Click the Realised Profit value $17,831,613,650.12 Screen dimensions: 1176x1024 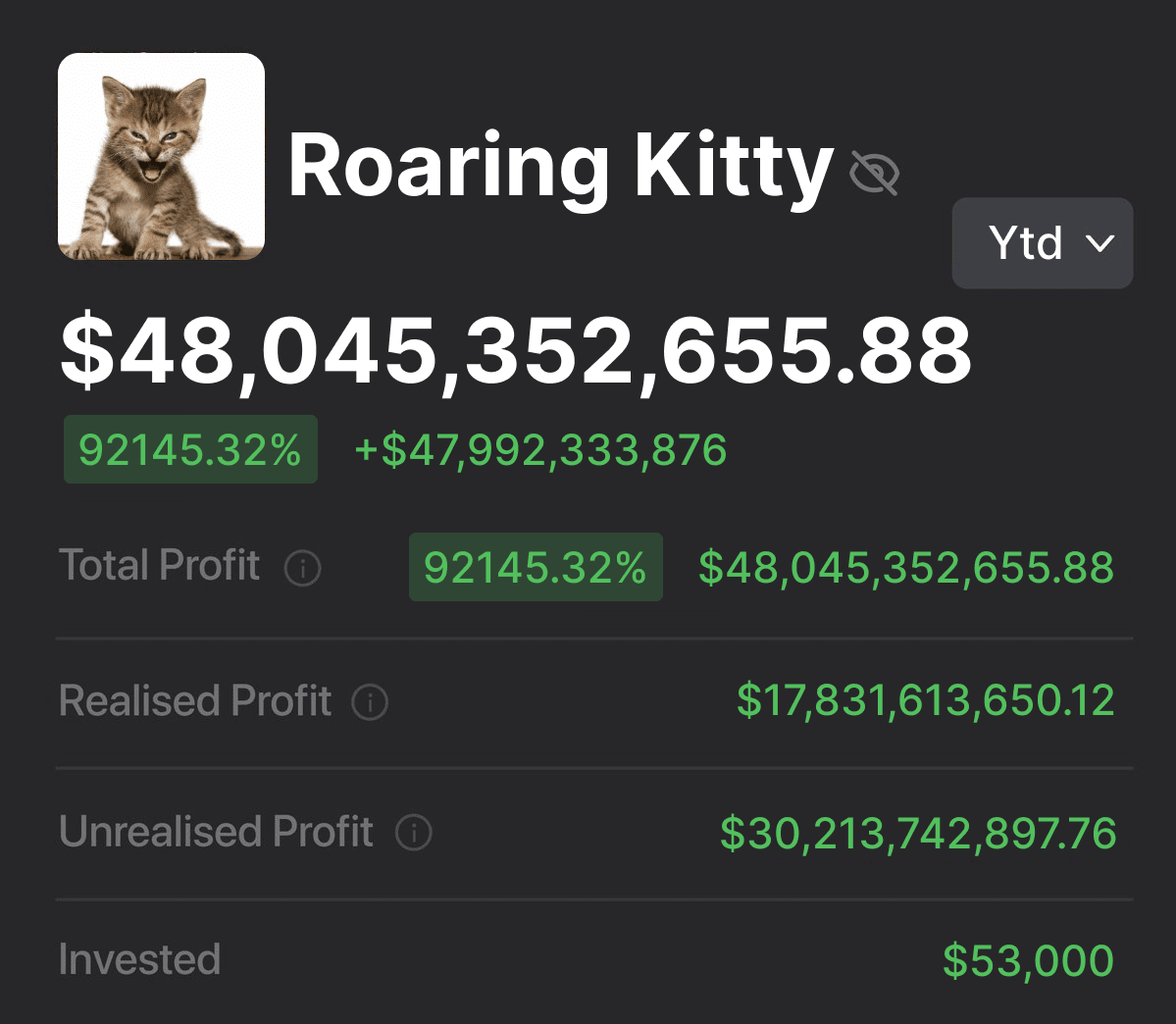coord(926,701)
